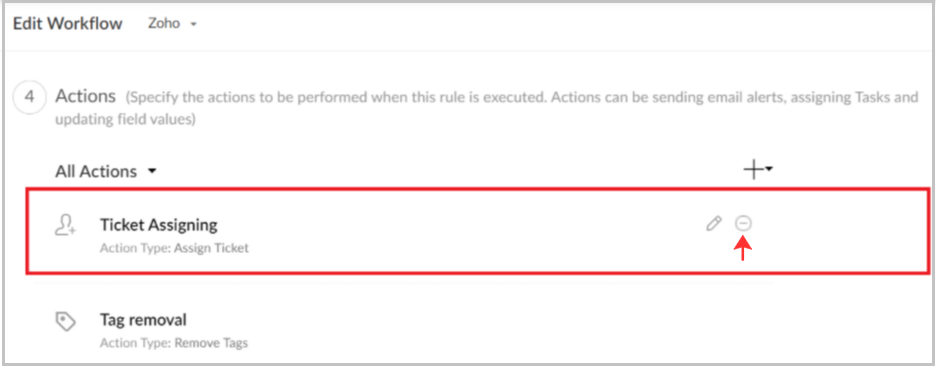The height and width of the screenshot is (368, 936).
Task: Open the Tag removal action title
Action: click(143, 320)
